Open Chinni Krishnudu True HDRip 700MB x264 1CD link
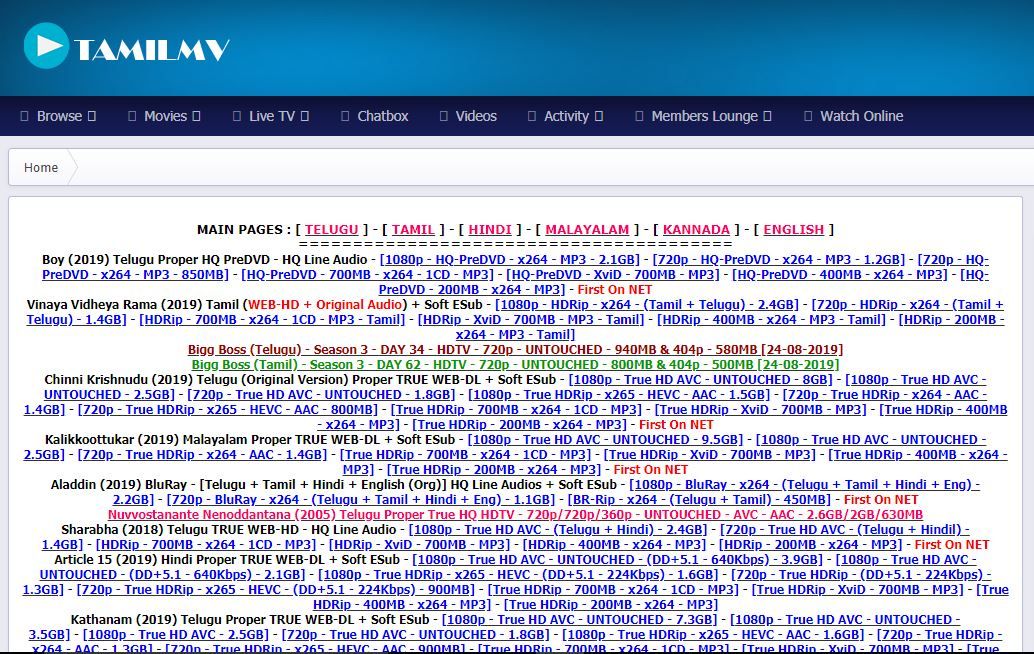 [x=516, y=410]
